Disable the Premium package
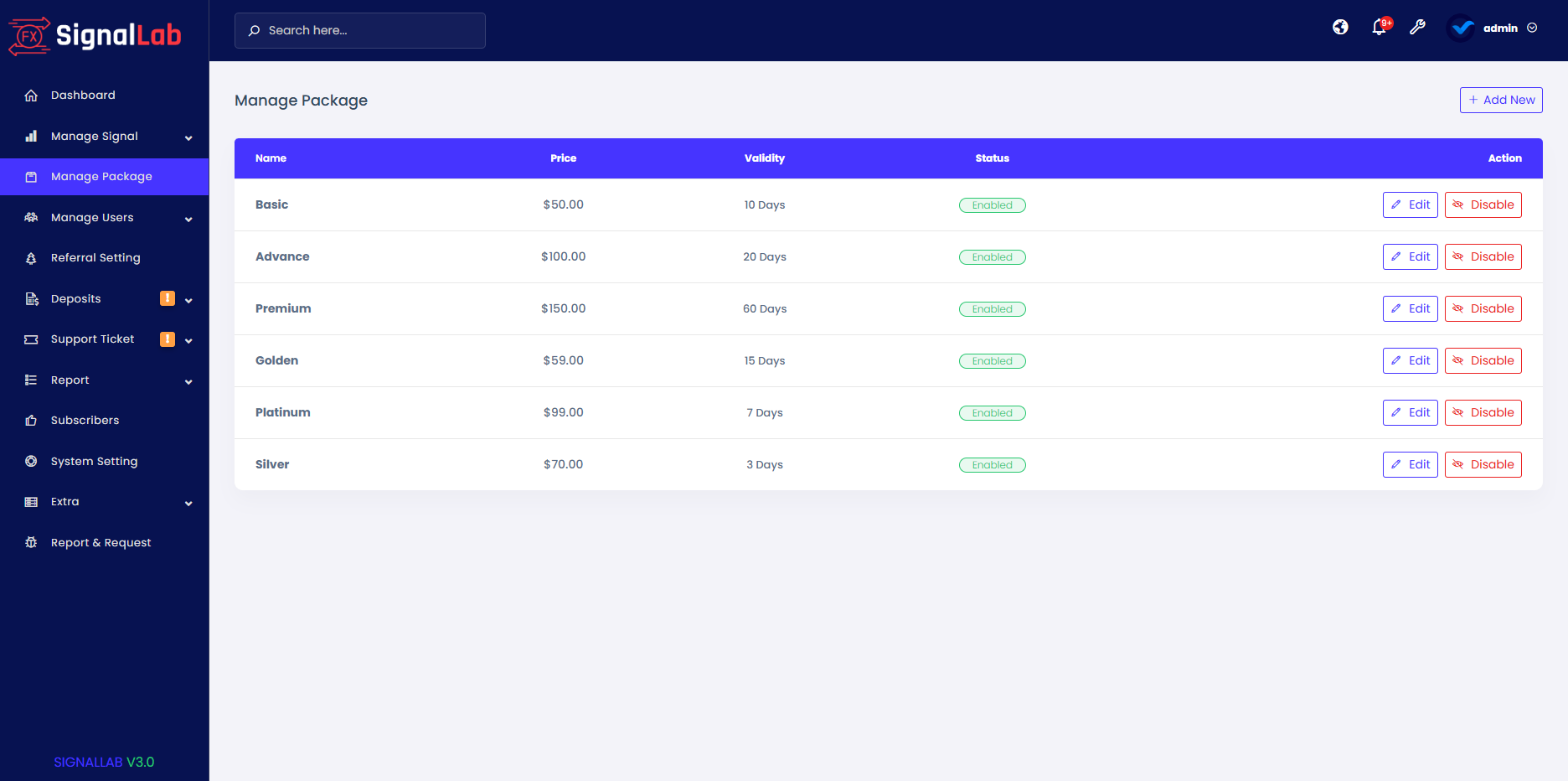This screenshot has height=781, width=1568. 1483,308
